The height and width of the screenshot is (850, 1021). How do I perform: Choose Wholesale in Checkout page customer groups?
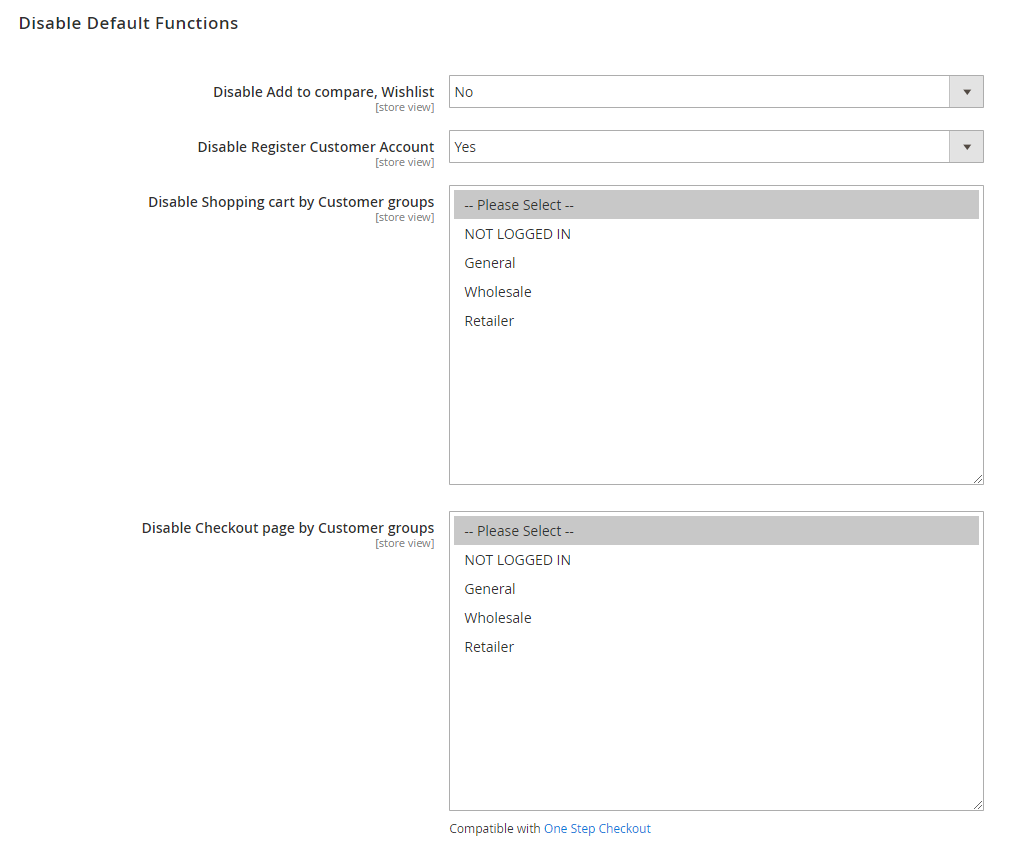click(498, 618)
